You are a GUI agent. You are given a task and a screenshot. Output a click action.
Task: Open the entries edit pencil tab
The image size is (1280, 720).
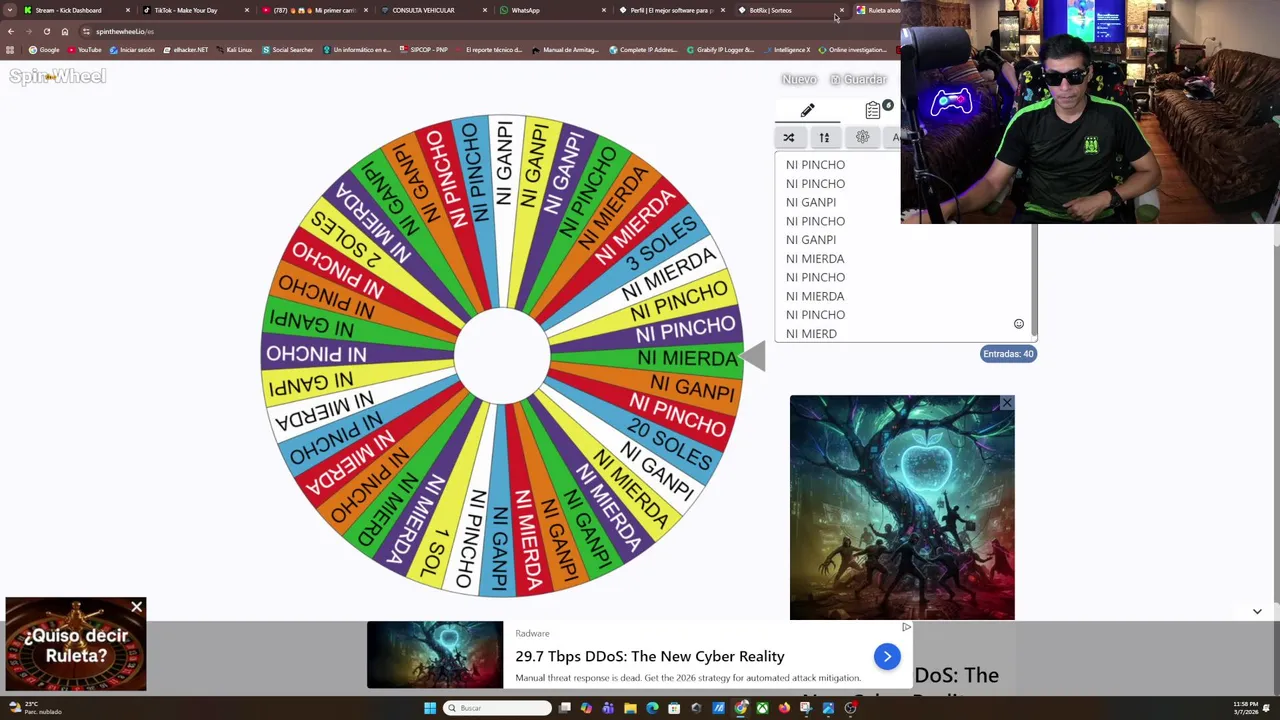807,111
